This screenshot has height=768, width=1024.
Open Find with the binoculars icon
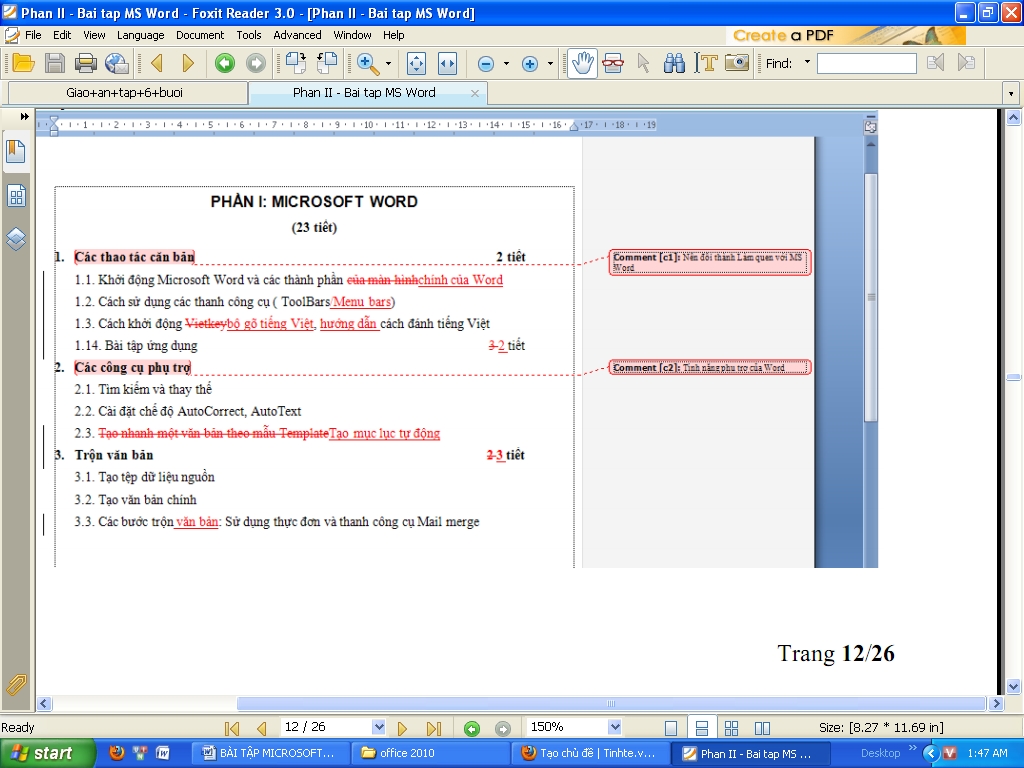coord(673,63)
